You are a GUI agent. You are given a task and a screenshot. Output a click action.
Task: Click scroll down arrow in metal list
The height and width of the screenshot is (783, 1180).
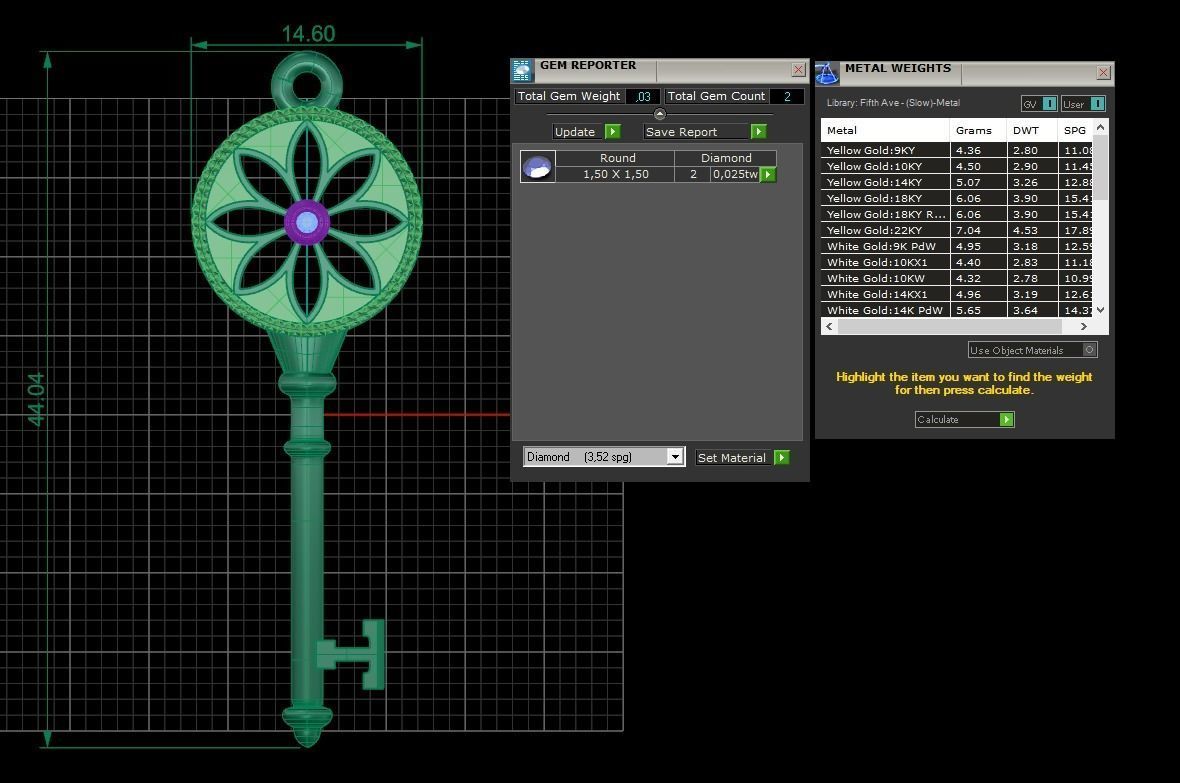click(1100, 309)
